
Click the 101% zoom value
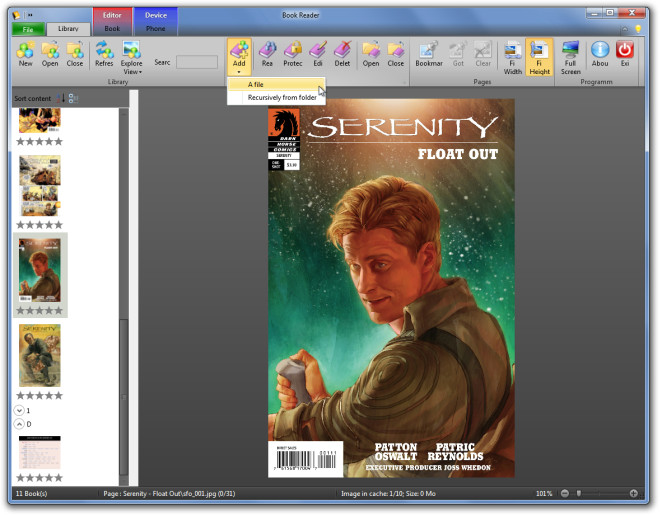pyautogui.click(x=544, y=493)
